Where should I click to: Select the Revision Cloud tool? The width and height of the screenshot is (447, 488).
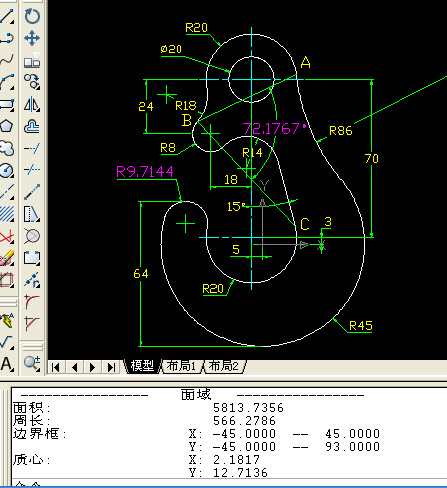coord(7,148)
